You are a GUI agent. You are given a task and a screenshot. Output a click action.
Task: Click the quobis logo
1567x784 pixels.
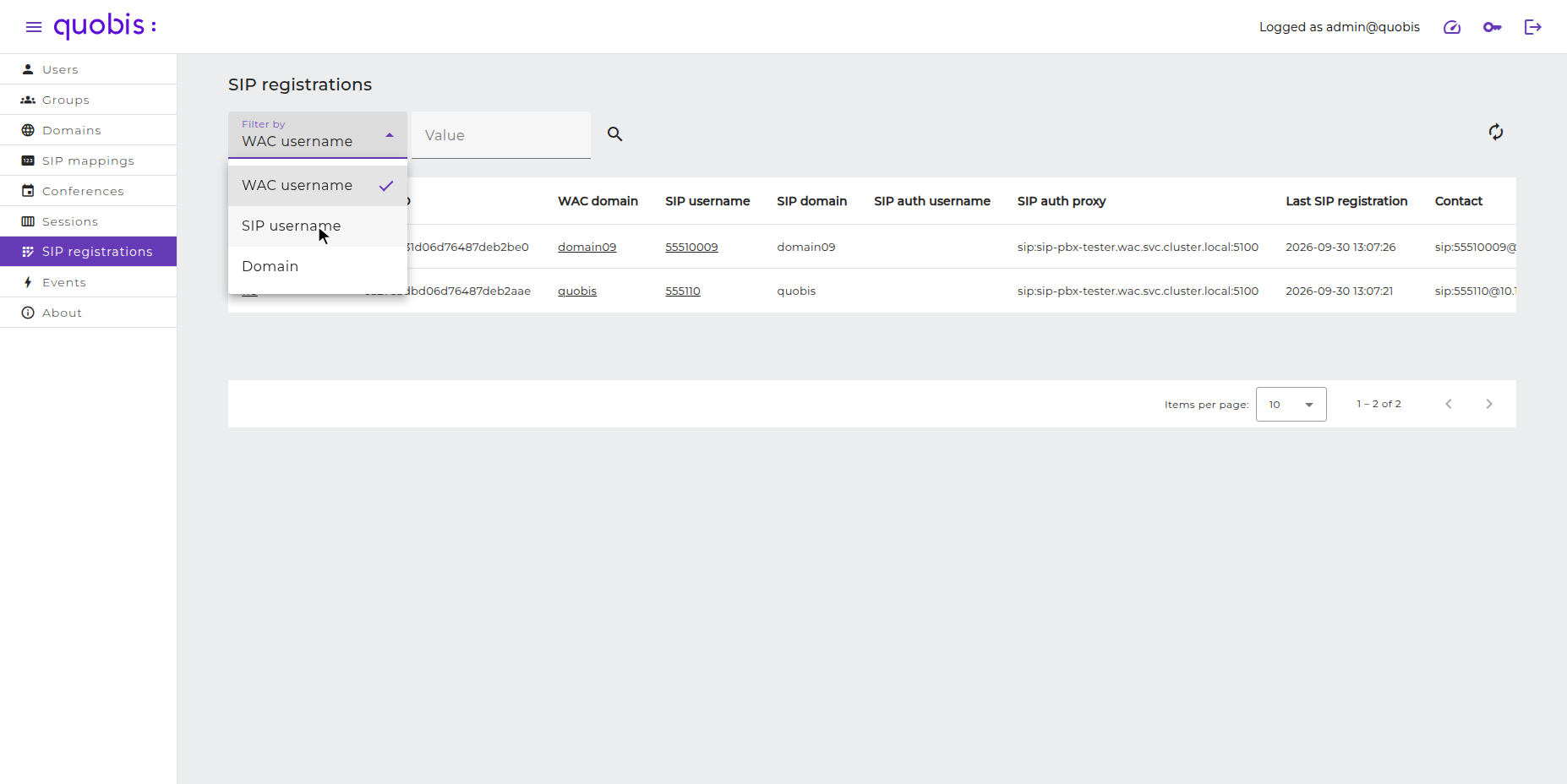coord(105,26)
